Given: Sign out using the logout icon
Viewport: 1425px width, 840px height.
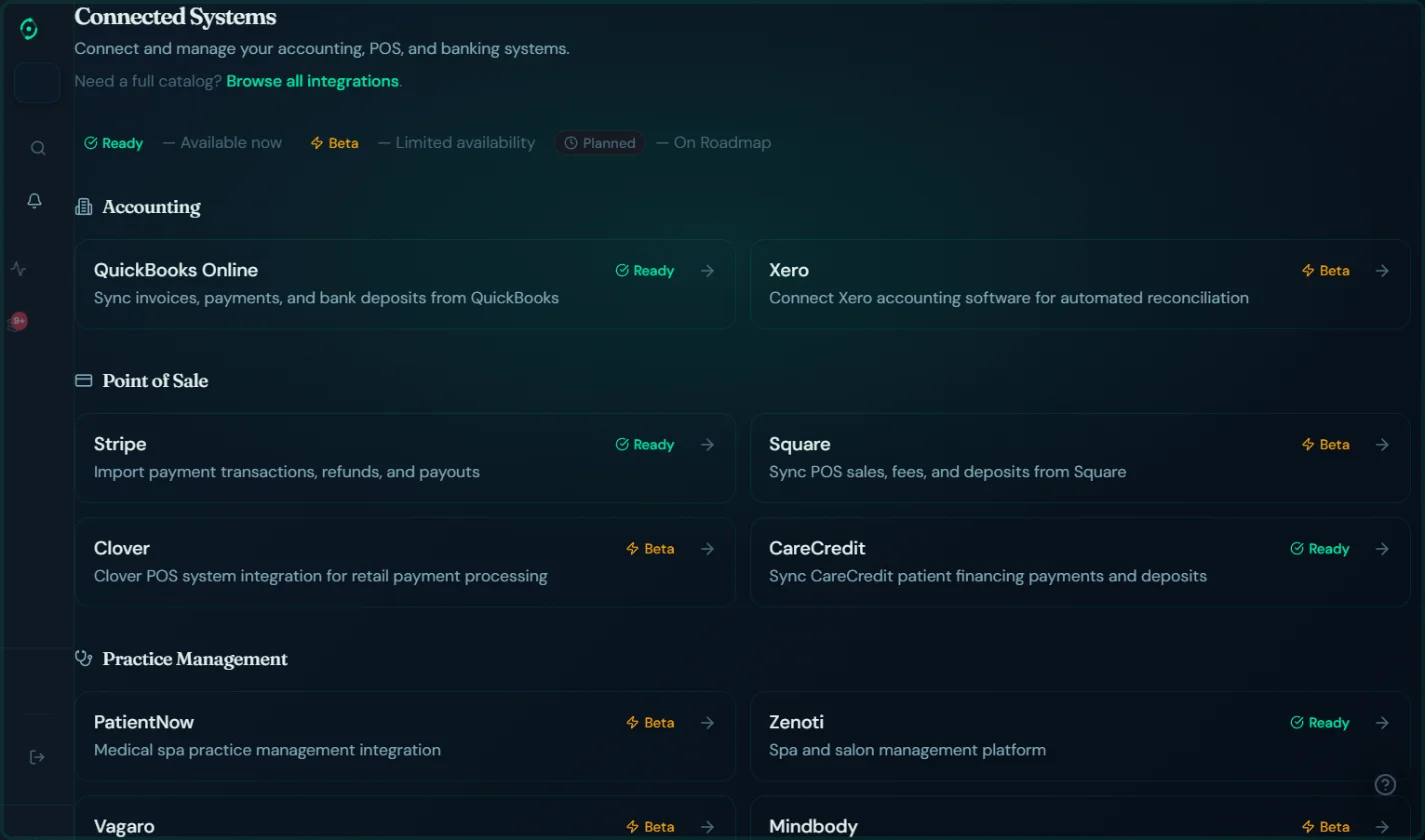Looking at the screenshot, I should click(x=37, y=757).
